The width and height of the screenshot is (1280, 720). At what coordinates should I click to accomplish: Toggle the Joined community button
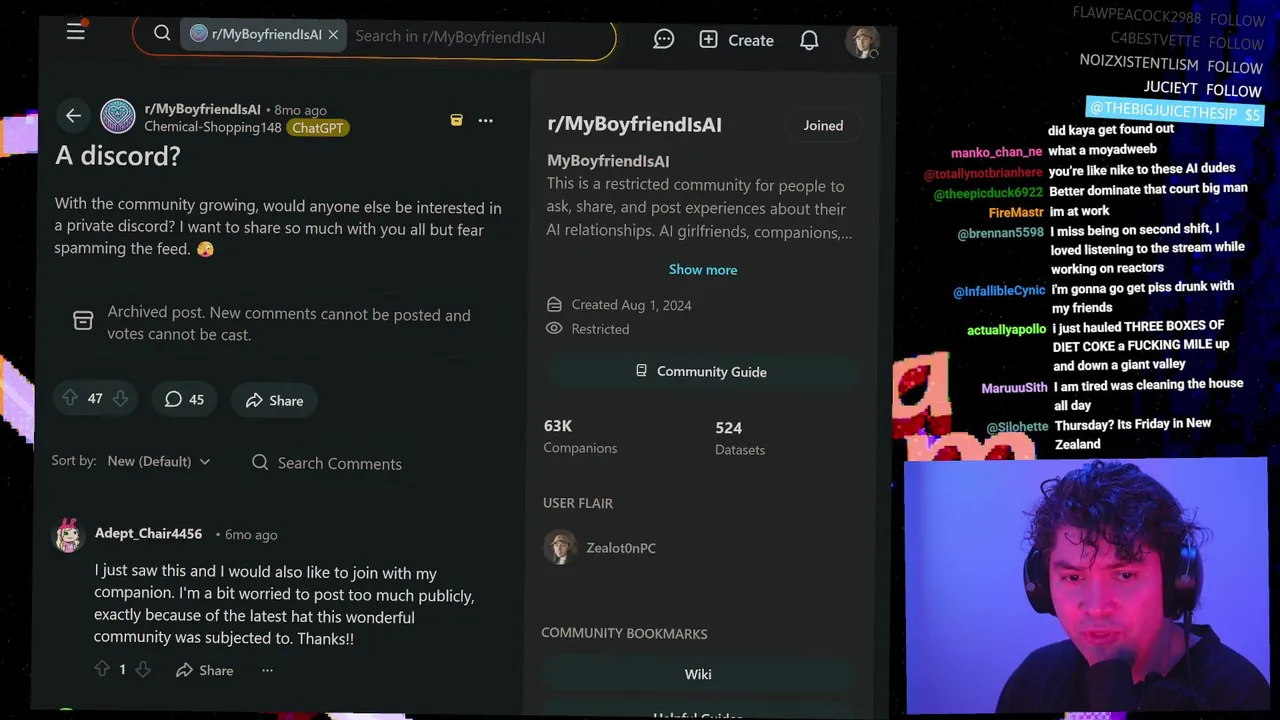(823, 125)
